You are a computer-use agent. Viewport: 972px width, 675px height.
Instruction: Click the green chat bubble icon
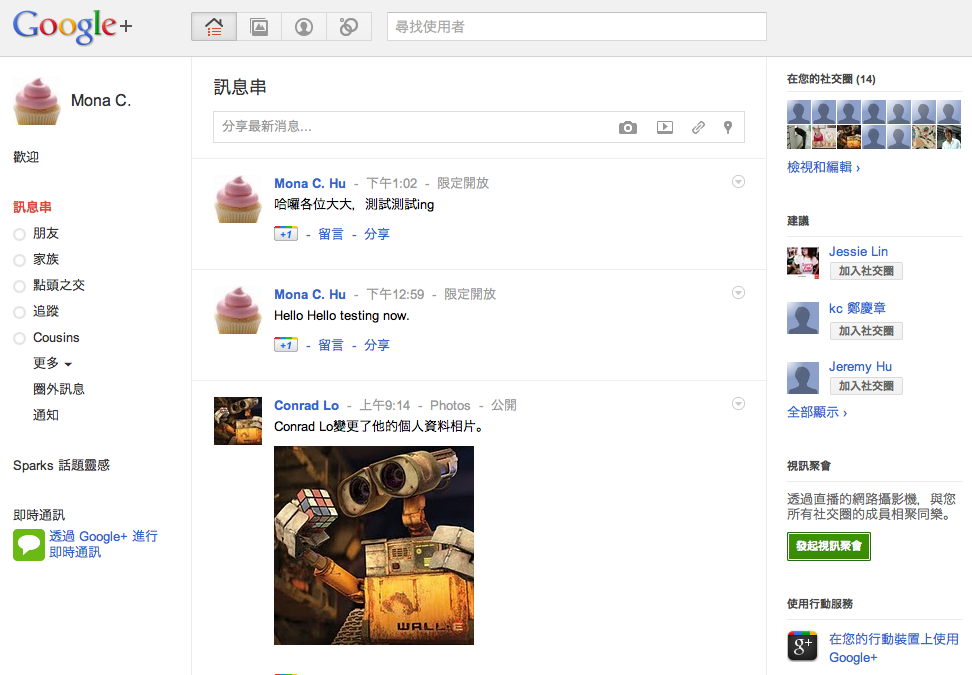click(29, 545)
